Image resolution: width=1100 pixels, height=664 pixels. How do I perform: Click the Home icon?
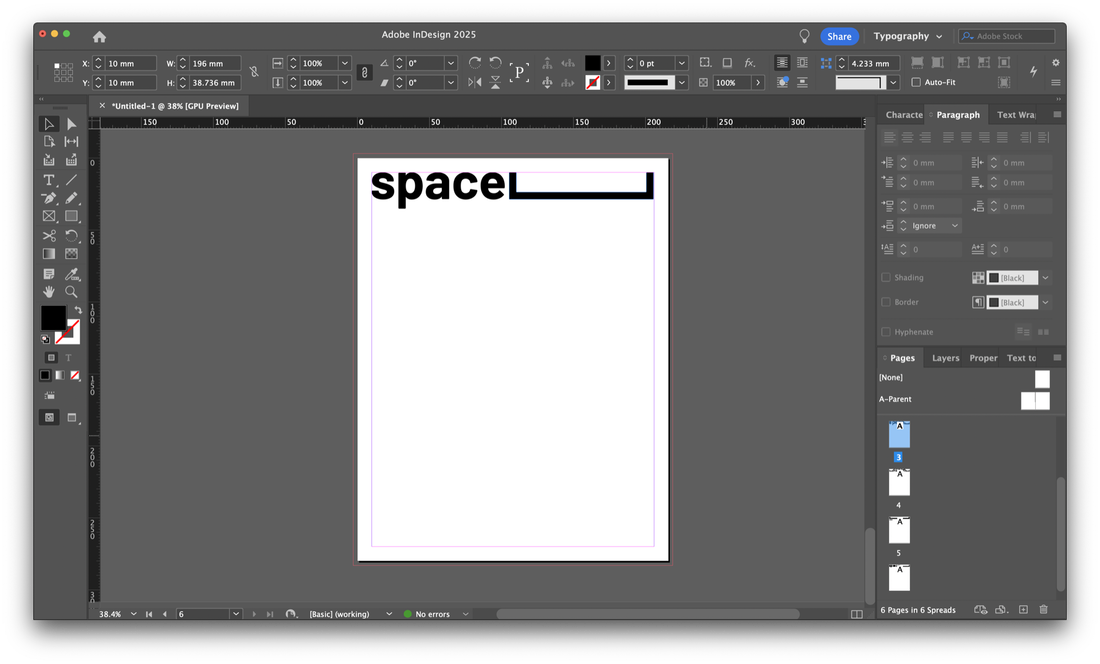[x=100, y=36]
